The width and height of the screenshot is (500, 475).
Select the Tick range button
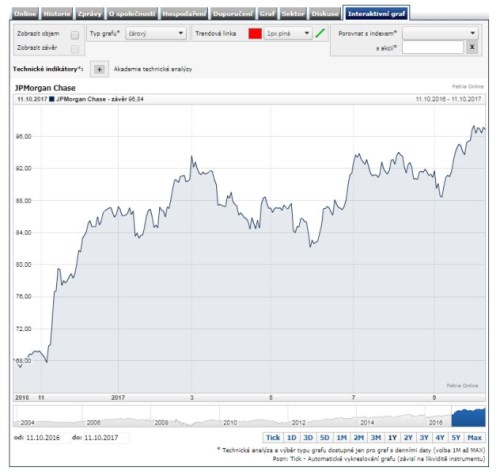[273, 438]
